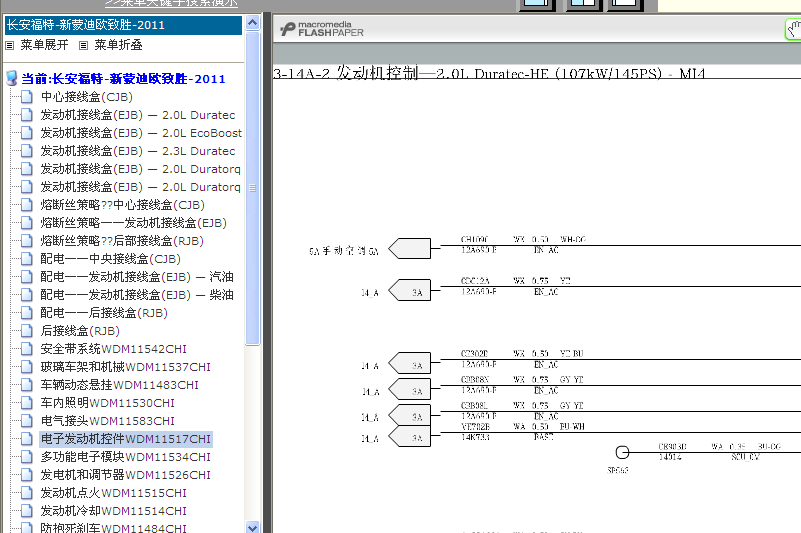Open 电气接头WDM11583CHI entry
This screenshot has width=801, height=533.
[x=108, y=421]
